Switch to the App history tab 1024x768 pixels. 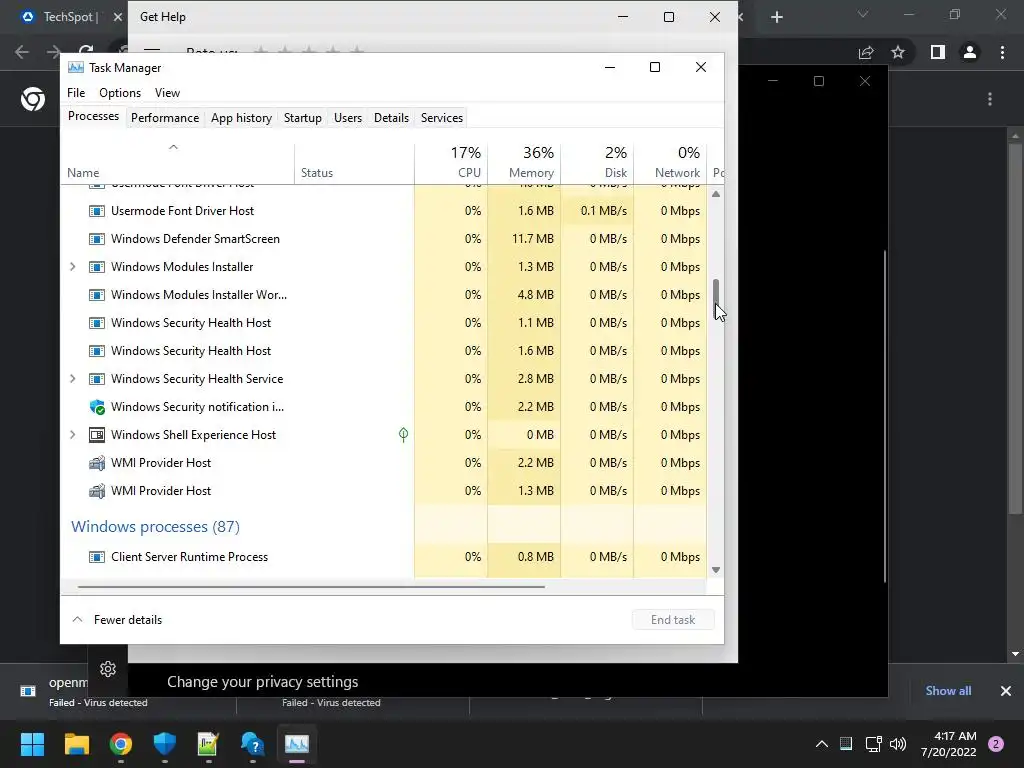point(241,118)
